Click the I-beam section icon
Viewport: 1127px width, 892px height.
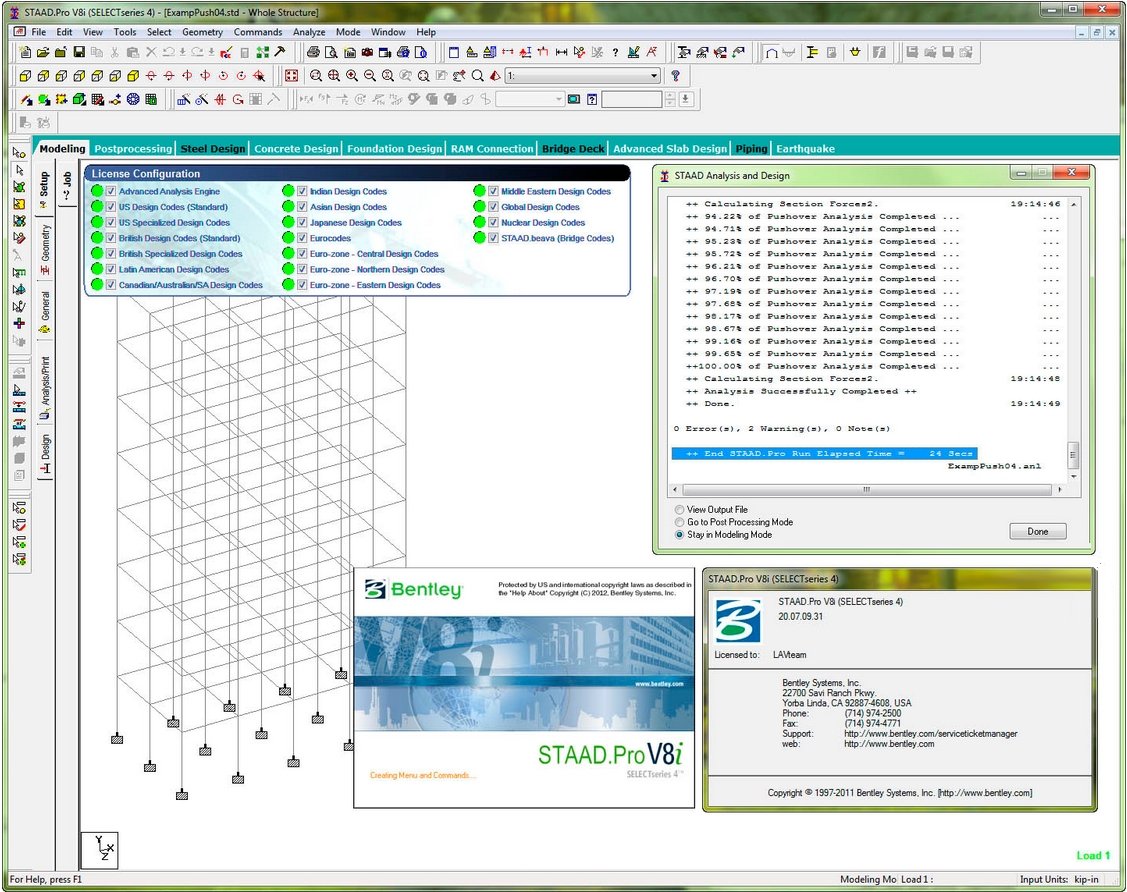click(x=811, y=52)
